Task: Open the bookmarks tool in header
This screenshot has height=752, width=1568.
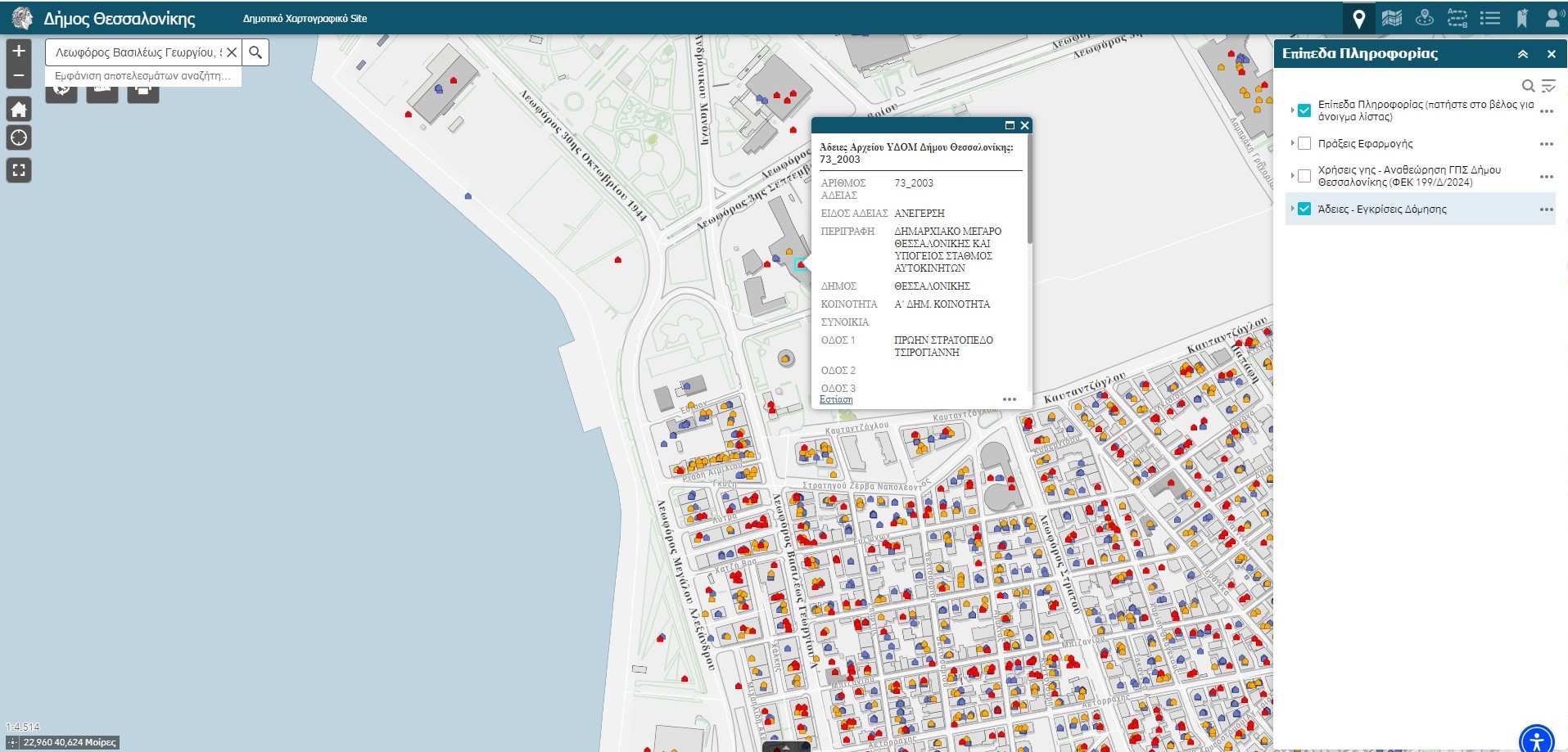Action: click(x=1522, y=18)
